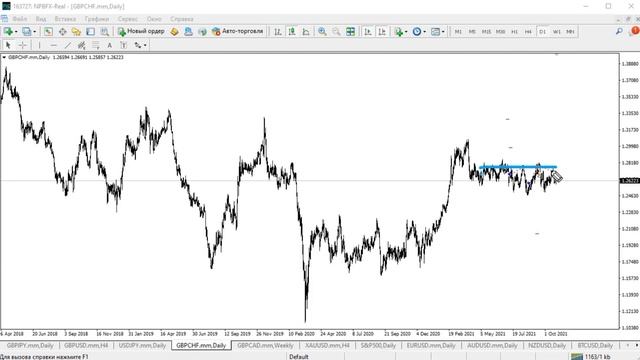Open the Вид menu

[41, 19]
